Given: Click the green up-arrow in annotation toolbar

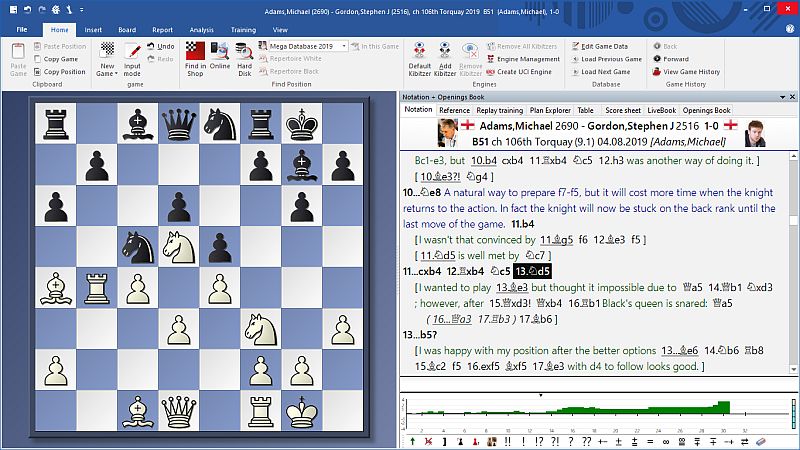Looking at the screenshot, I should tap(412, 441).
